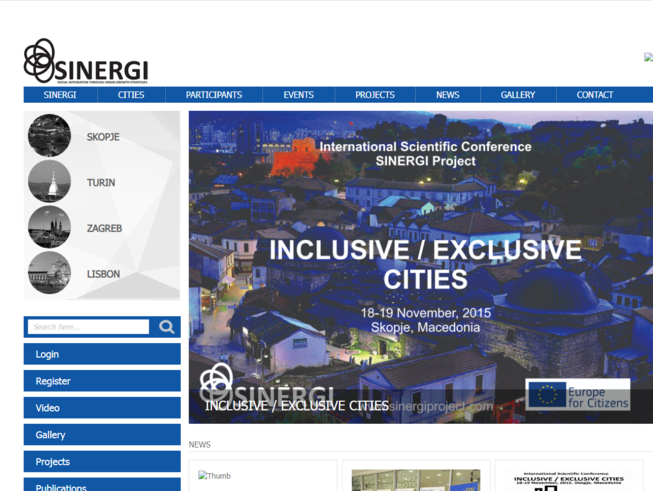653x491 pixels.
Task: Click the Inclusive / Exclusive Cities banner caption
Action: (296, 406)
